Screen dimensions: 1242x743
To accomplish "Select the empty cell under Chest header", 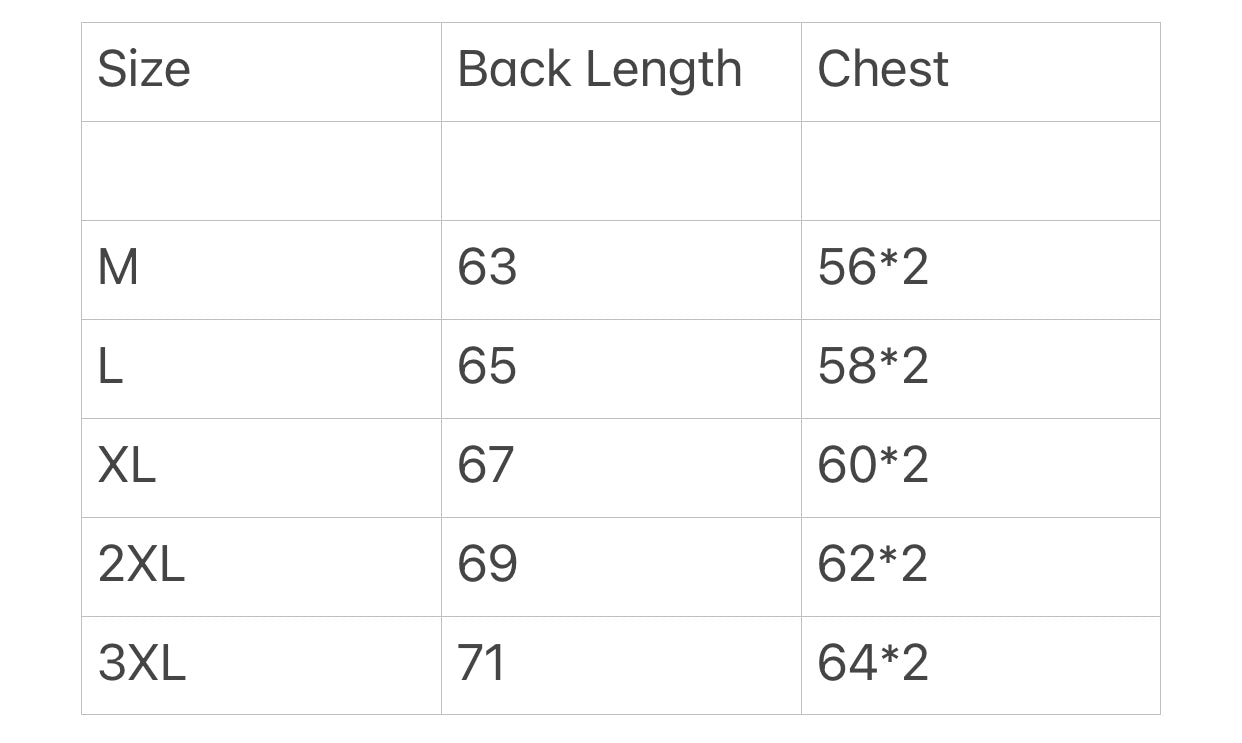I will pos(980,171).
